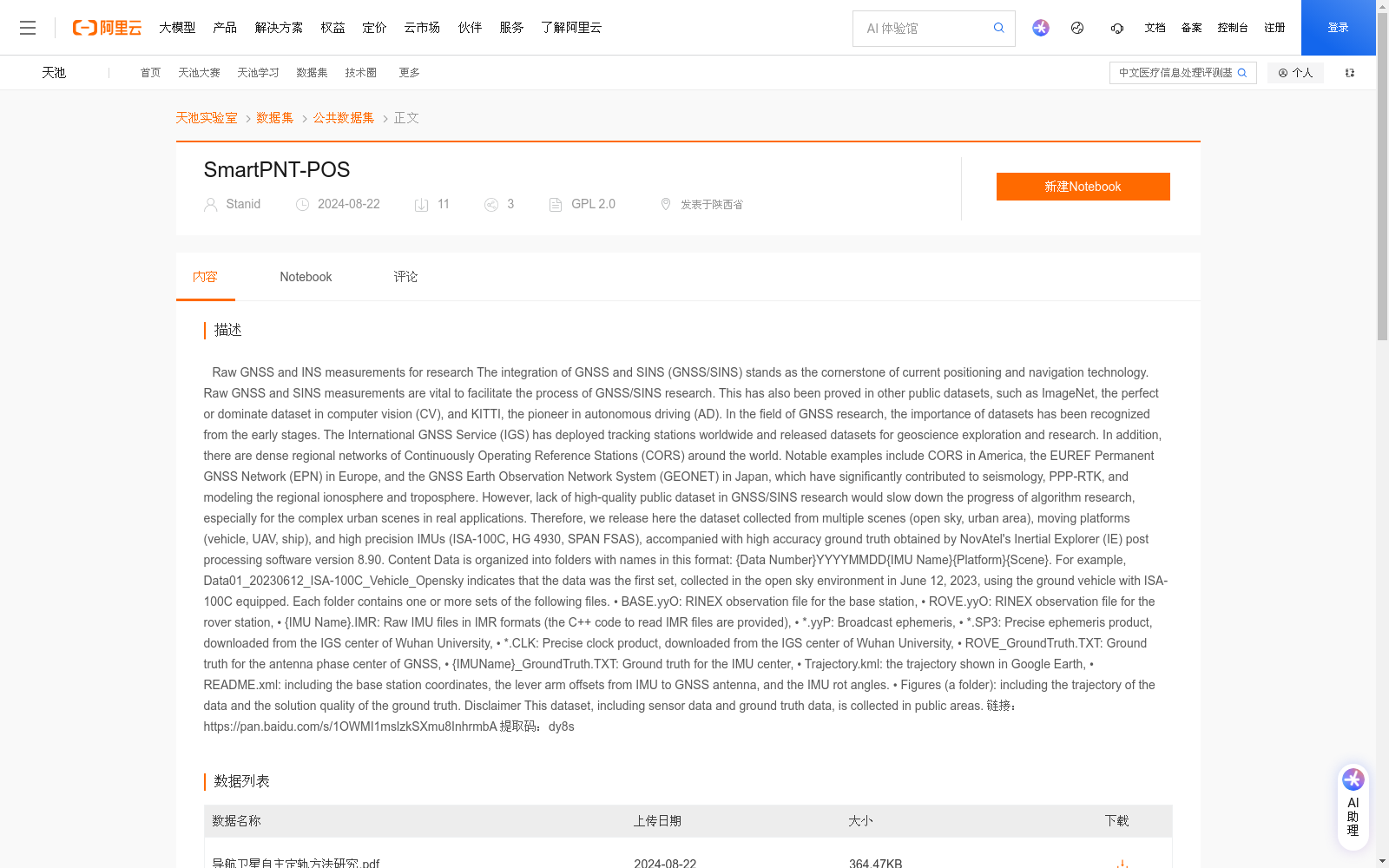
Task: Click the SmartPNT-POS title
Action: point(277,170)
